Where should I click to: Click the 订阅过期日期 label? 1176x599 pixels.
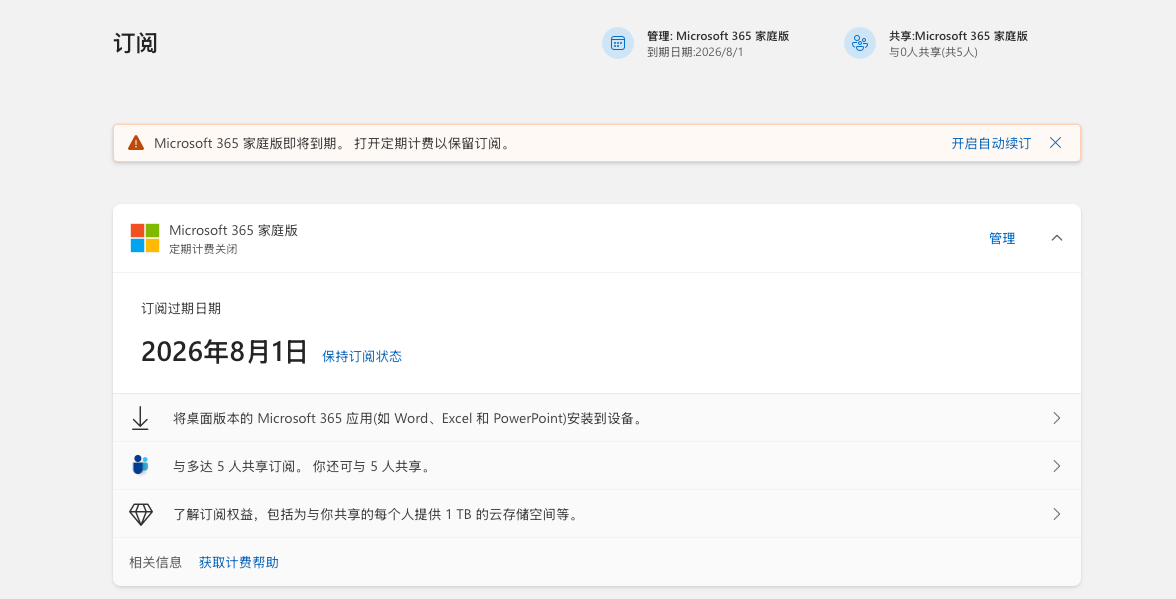coord(181,308)
